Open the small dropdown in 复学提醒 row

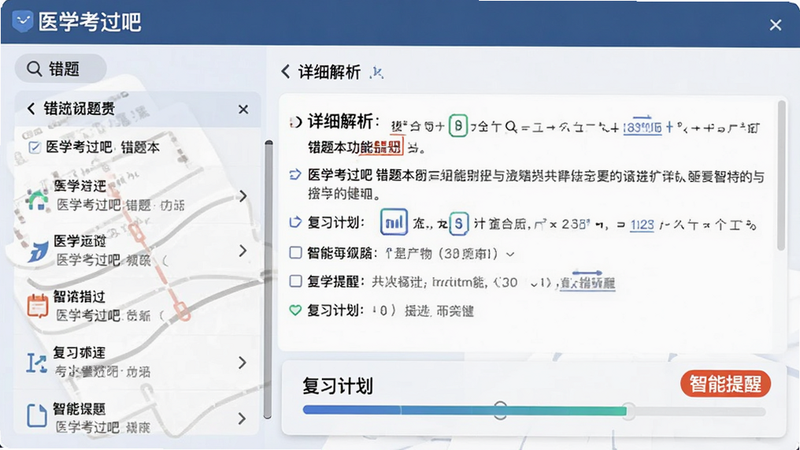click(x=534, y=284)
